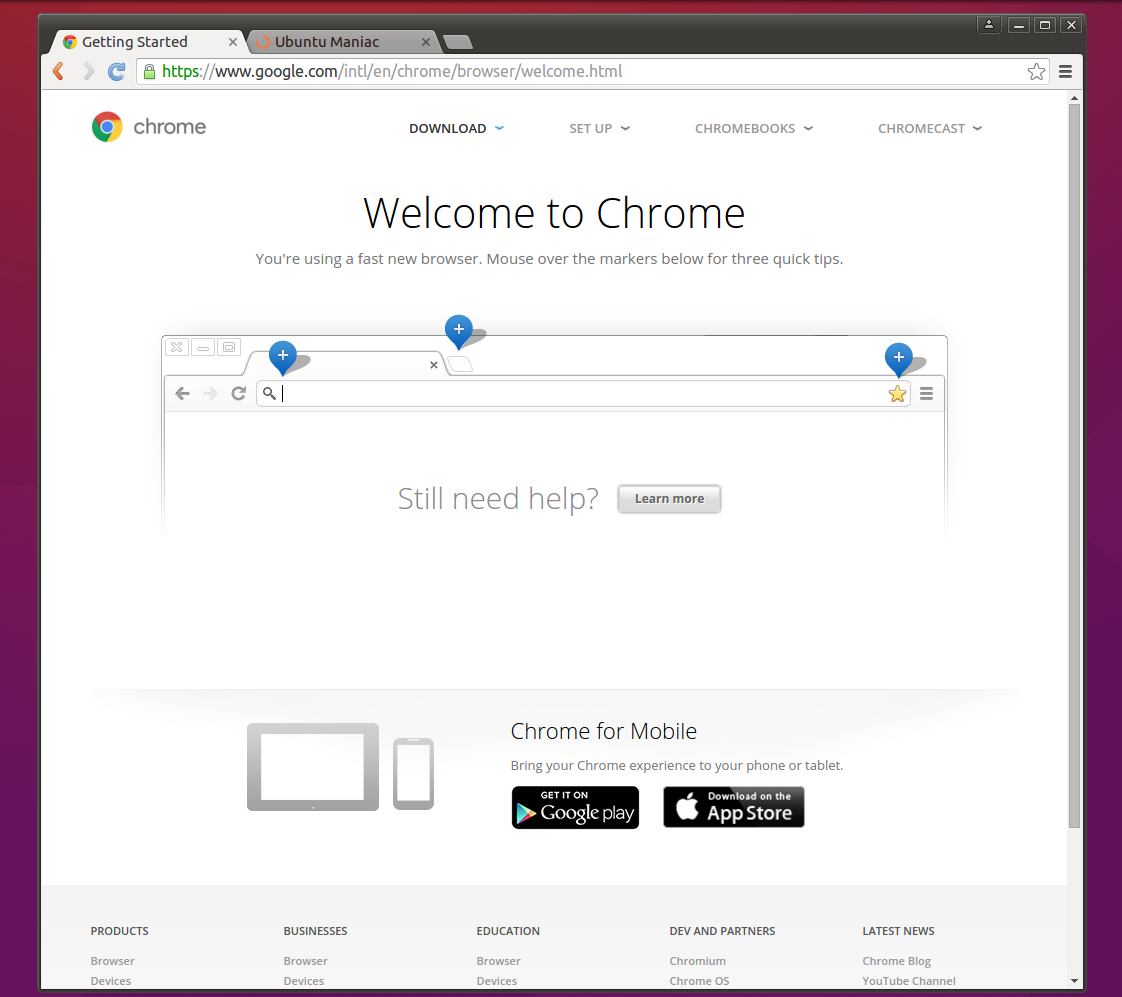Screen dimensions: 1122x997
Task: Click the tablet device illustration
Action: click(313, 767)
